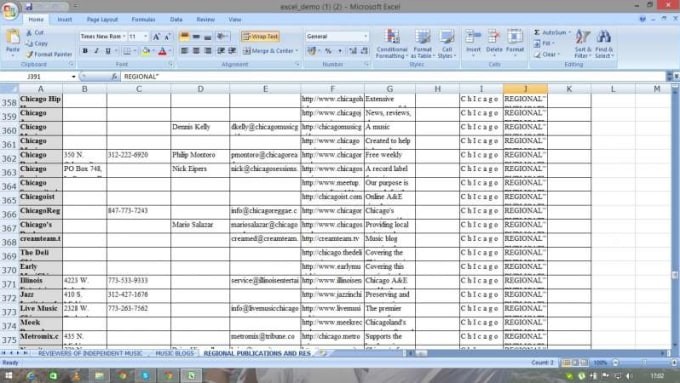Toggle Bold formatting

[x=85, y=51]
